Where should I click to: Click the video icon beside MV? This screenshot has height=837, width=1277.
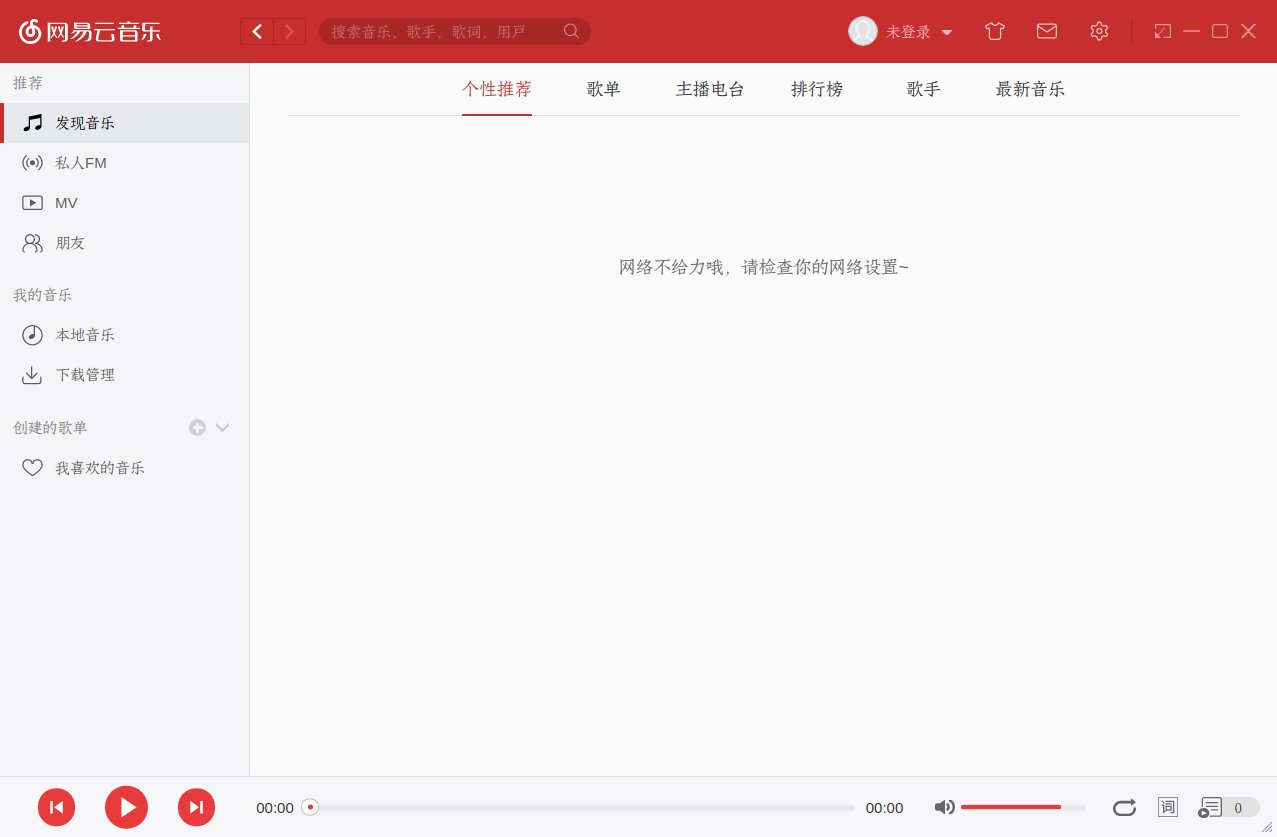(x=33, y=203)
